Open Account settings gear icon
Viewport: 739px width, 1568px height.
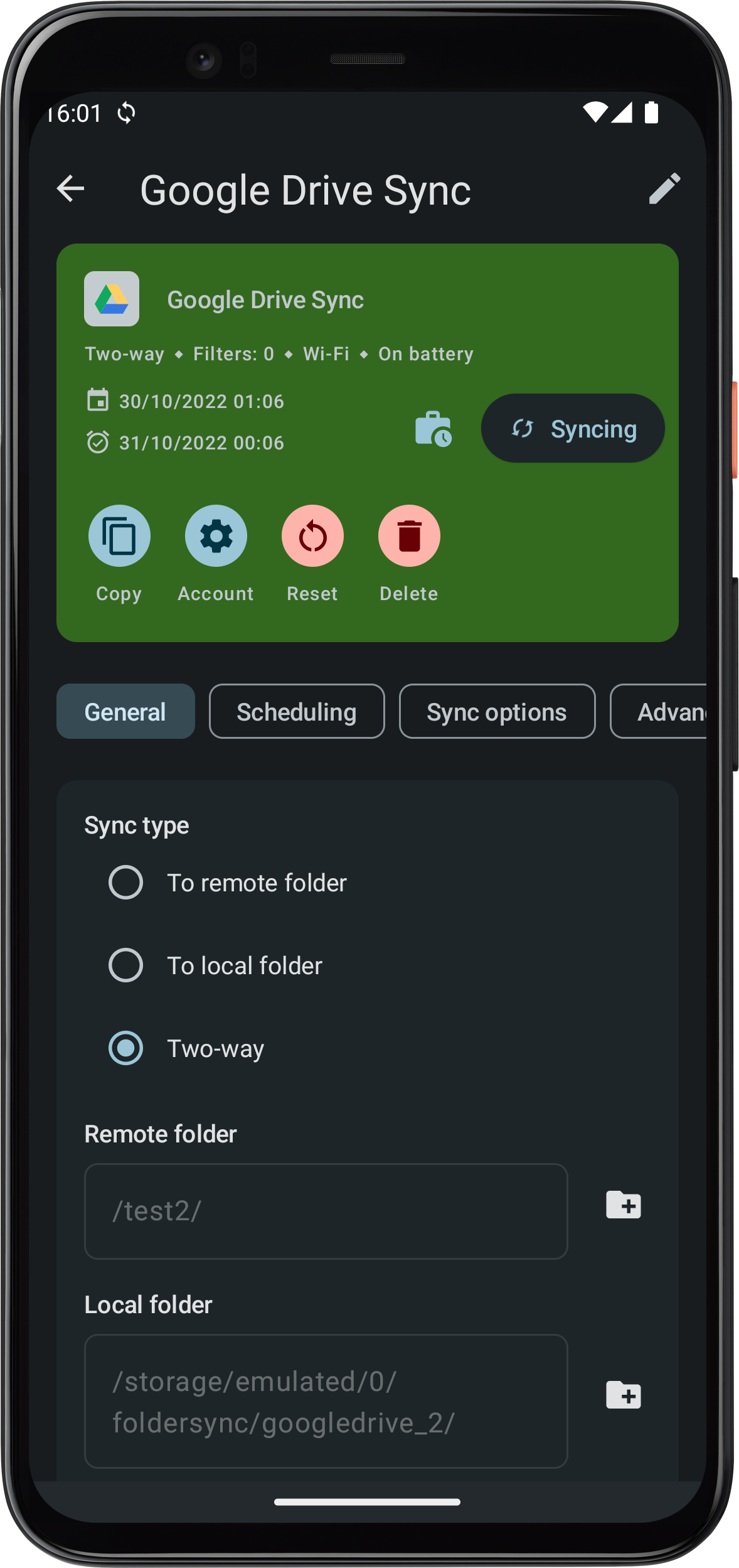216,536
